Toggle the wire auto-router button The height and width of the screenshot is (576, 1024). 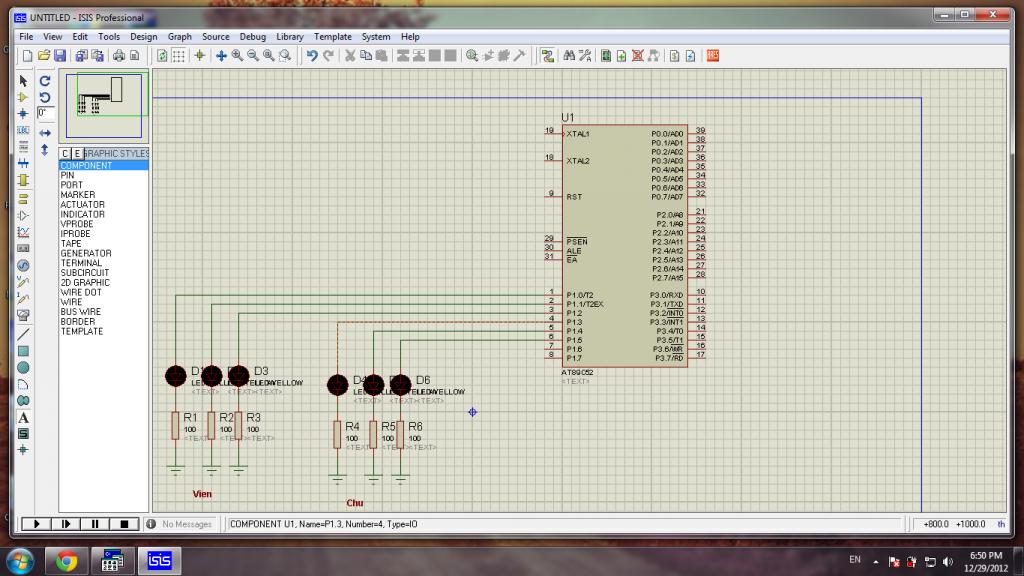[x=547, y=56]
